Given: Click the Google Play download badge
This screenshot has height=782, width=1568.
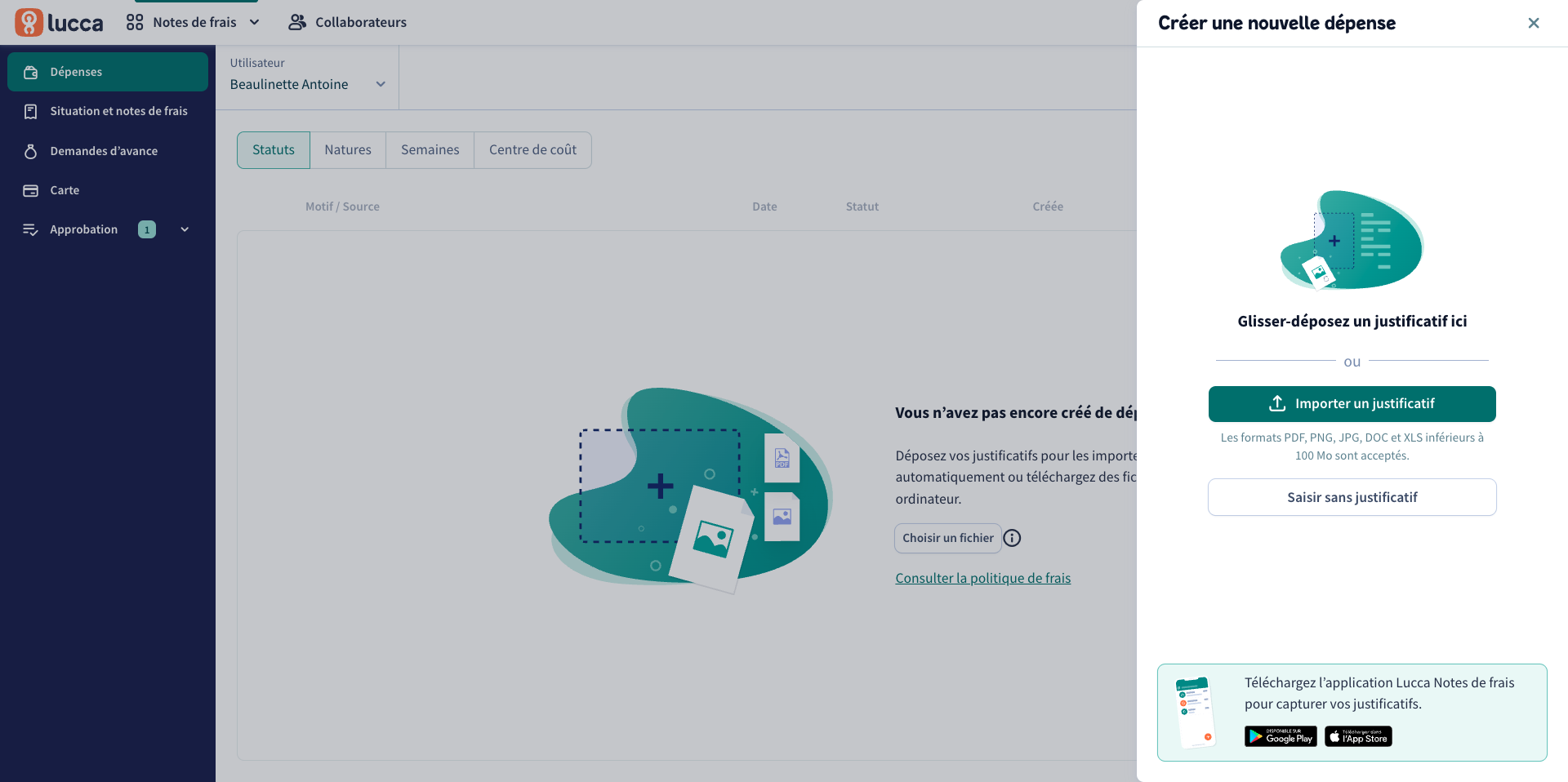Looking at the screenshot, I should [x=1281, y=736].
